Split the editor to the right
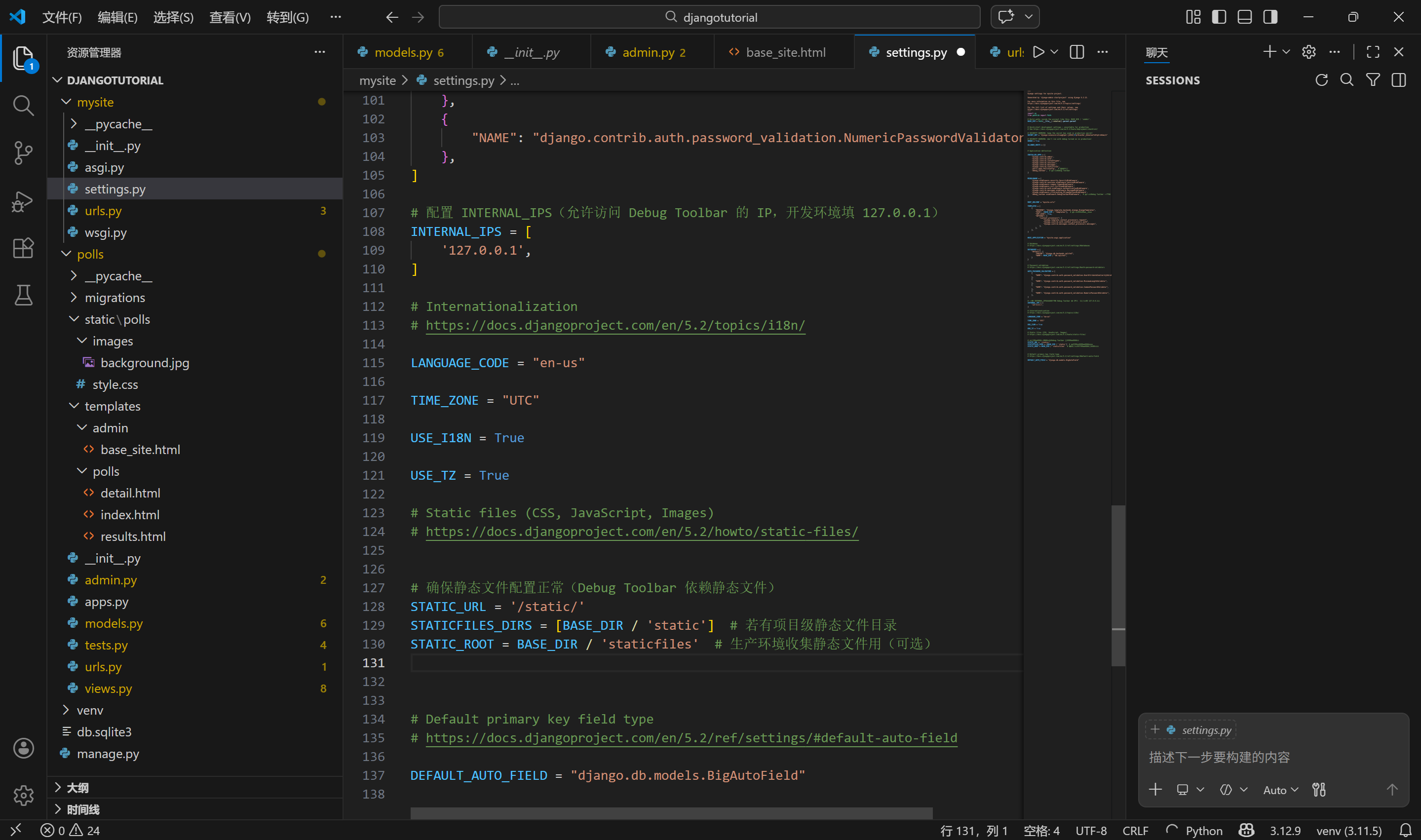Viewport: 1421px width, 840px height. (1077, 52)
